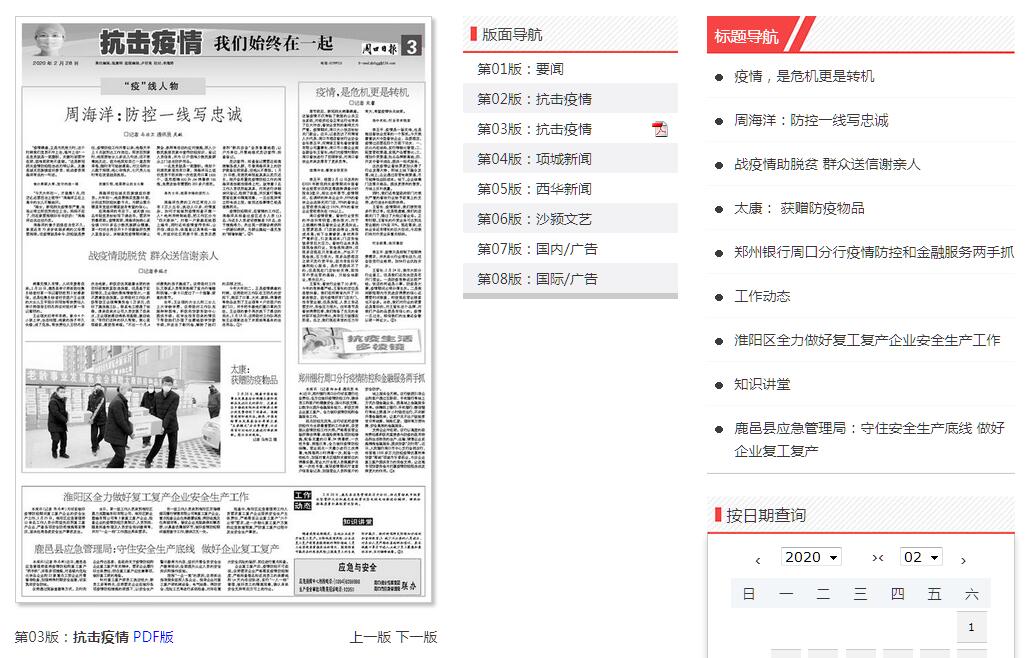Go to 第01版：要闻 in page navigation
The width and height of the screenshot is (1030, 658).
pyautogui.click(x=520, y=69)
